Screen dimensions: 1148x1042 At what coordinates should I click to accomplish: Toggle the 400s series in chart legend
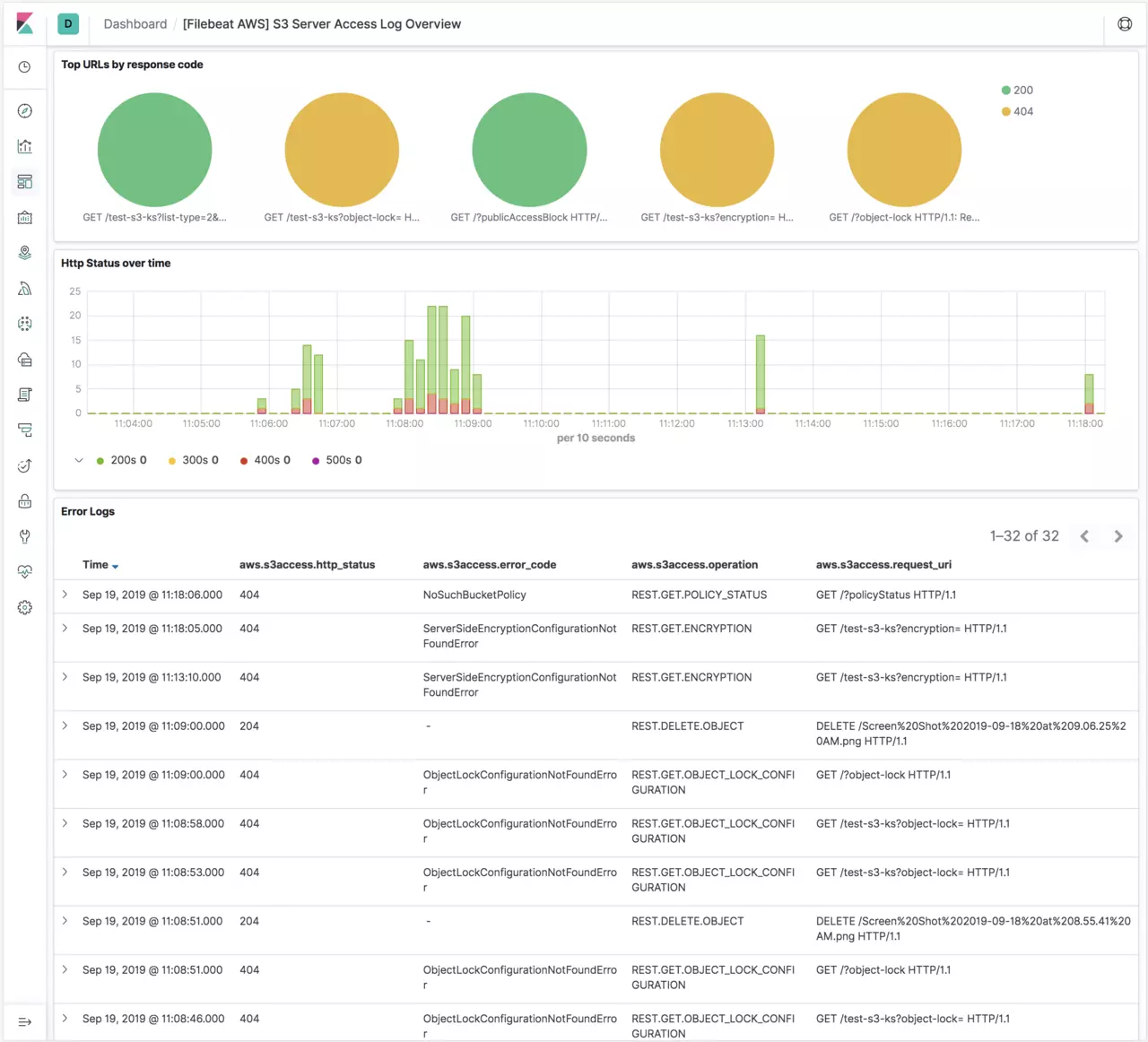point(264,460)
